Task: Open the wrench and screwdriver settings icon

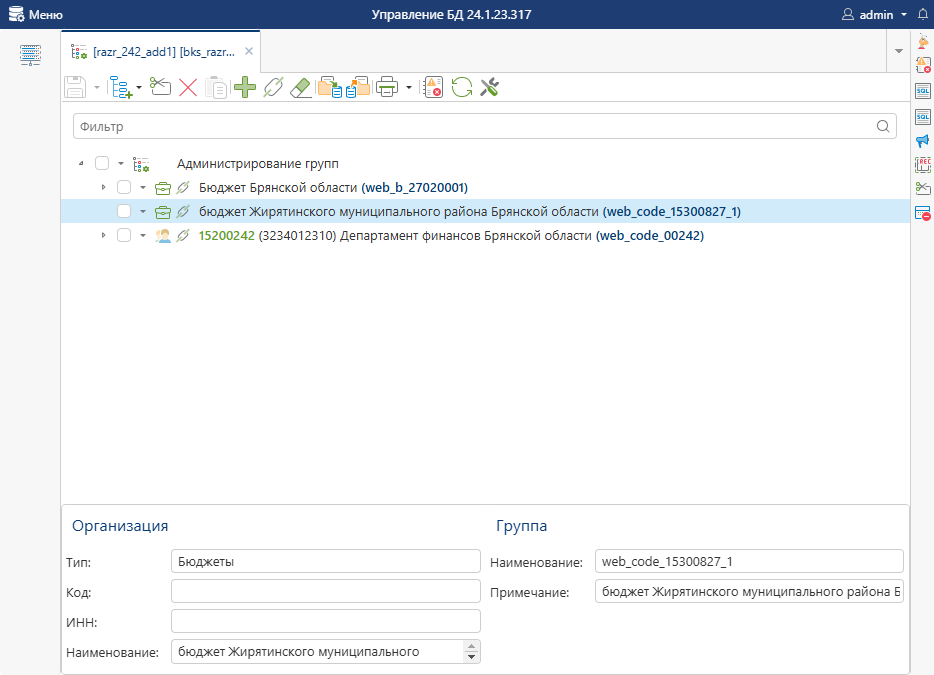Action: [x=490, y=88]
